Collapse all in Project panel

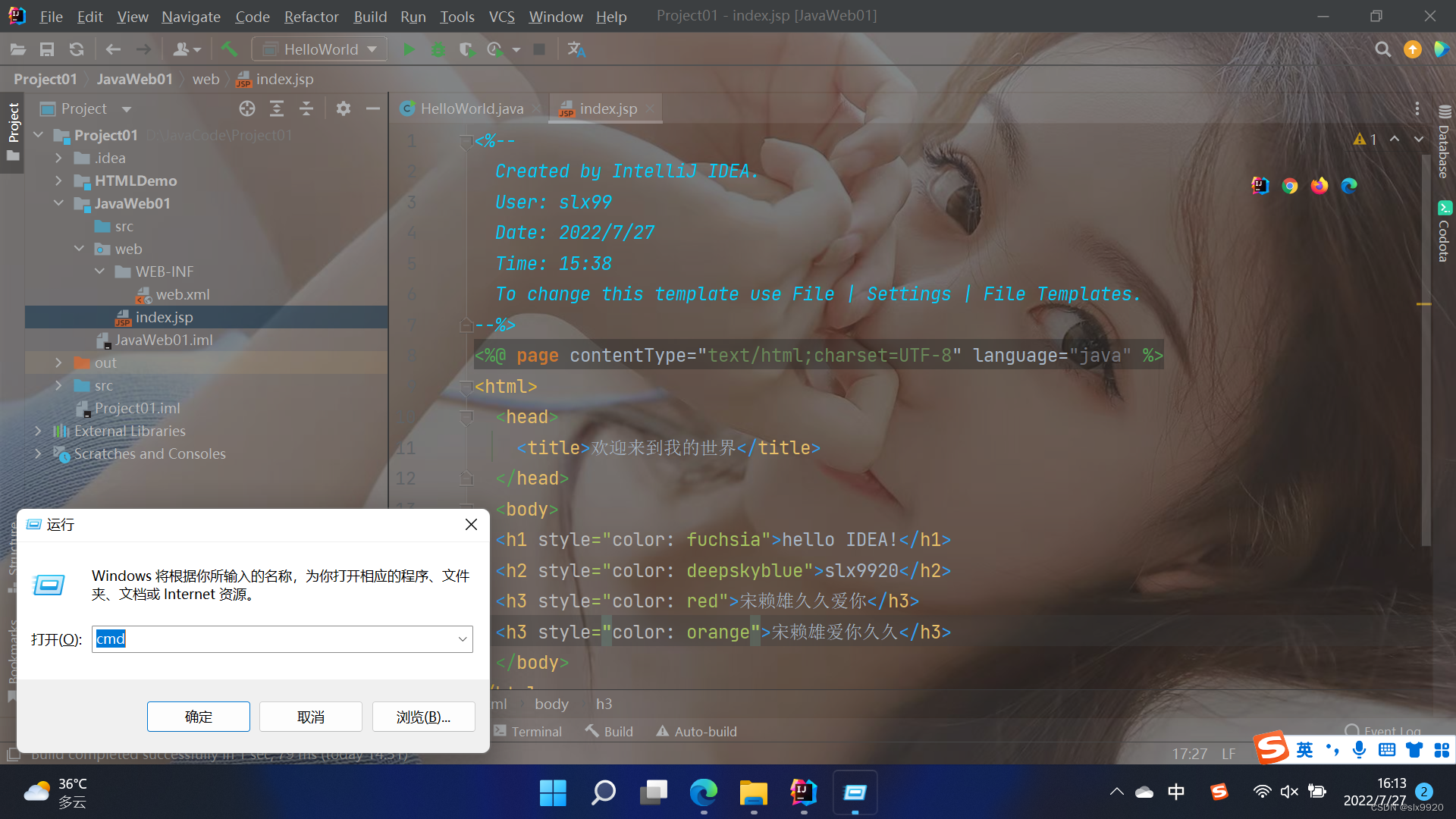(306, 108)
